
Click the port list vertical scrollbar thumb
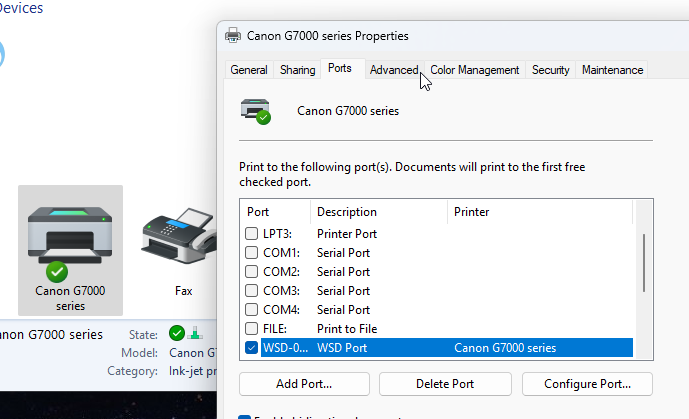tap(644, 263)
